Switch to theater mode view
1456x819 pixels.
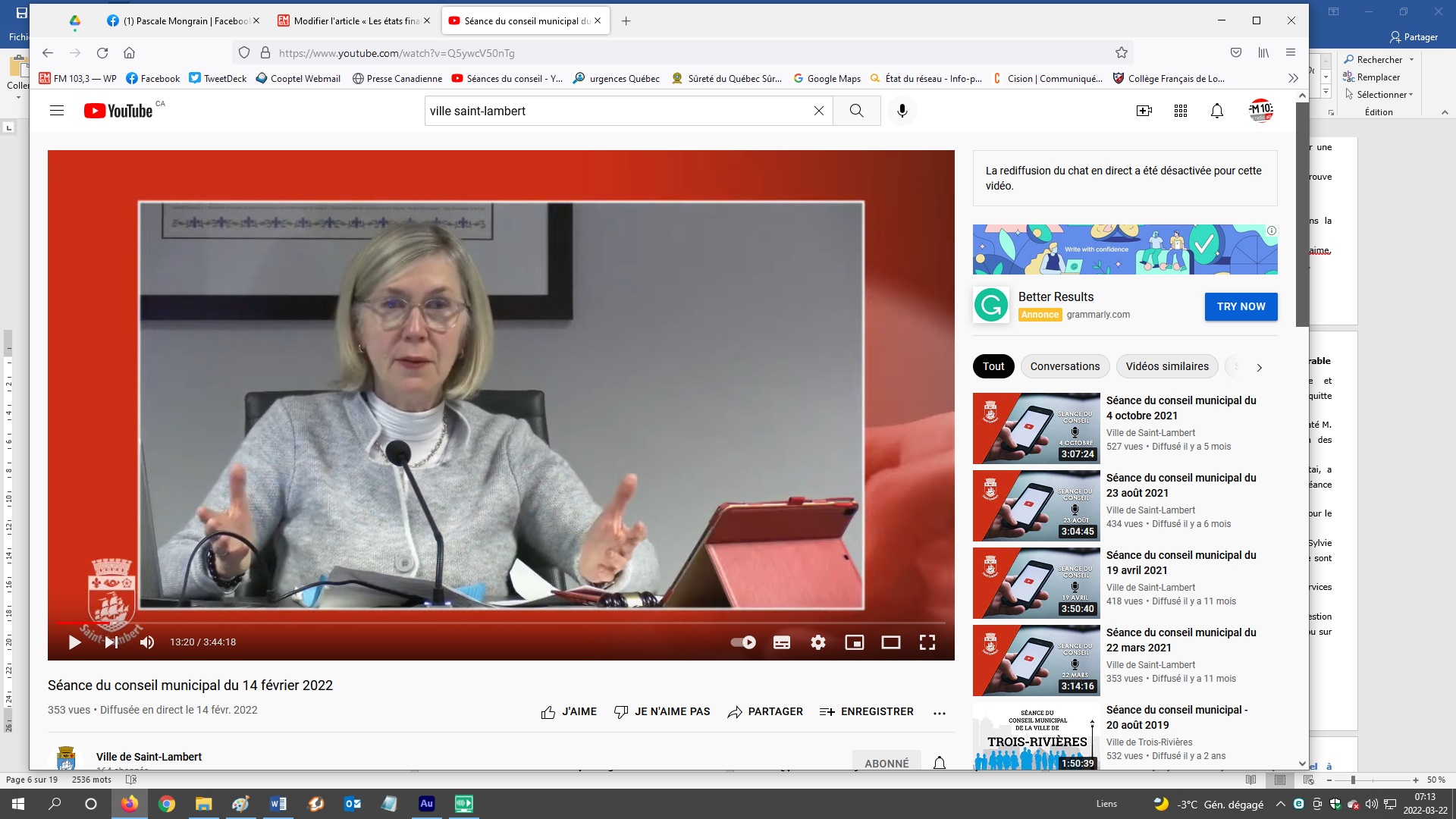(890, 642)
